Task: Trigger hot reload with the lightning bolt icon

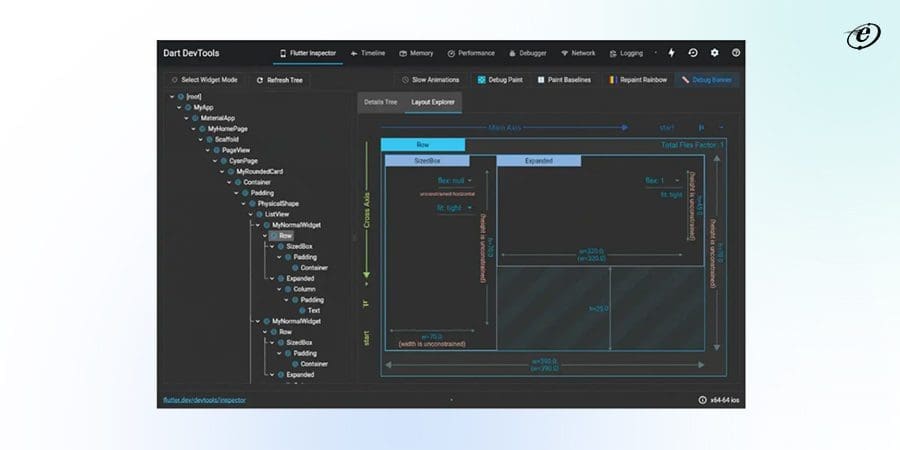Action: pos(671,53)
